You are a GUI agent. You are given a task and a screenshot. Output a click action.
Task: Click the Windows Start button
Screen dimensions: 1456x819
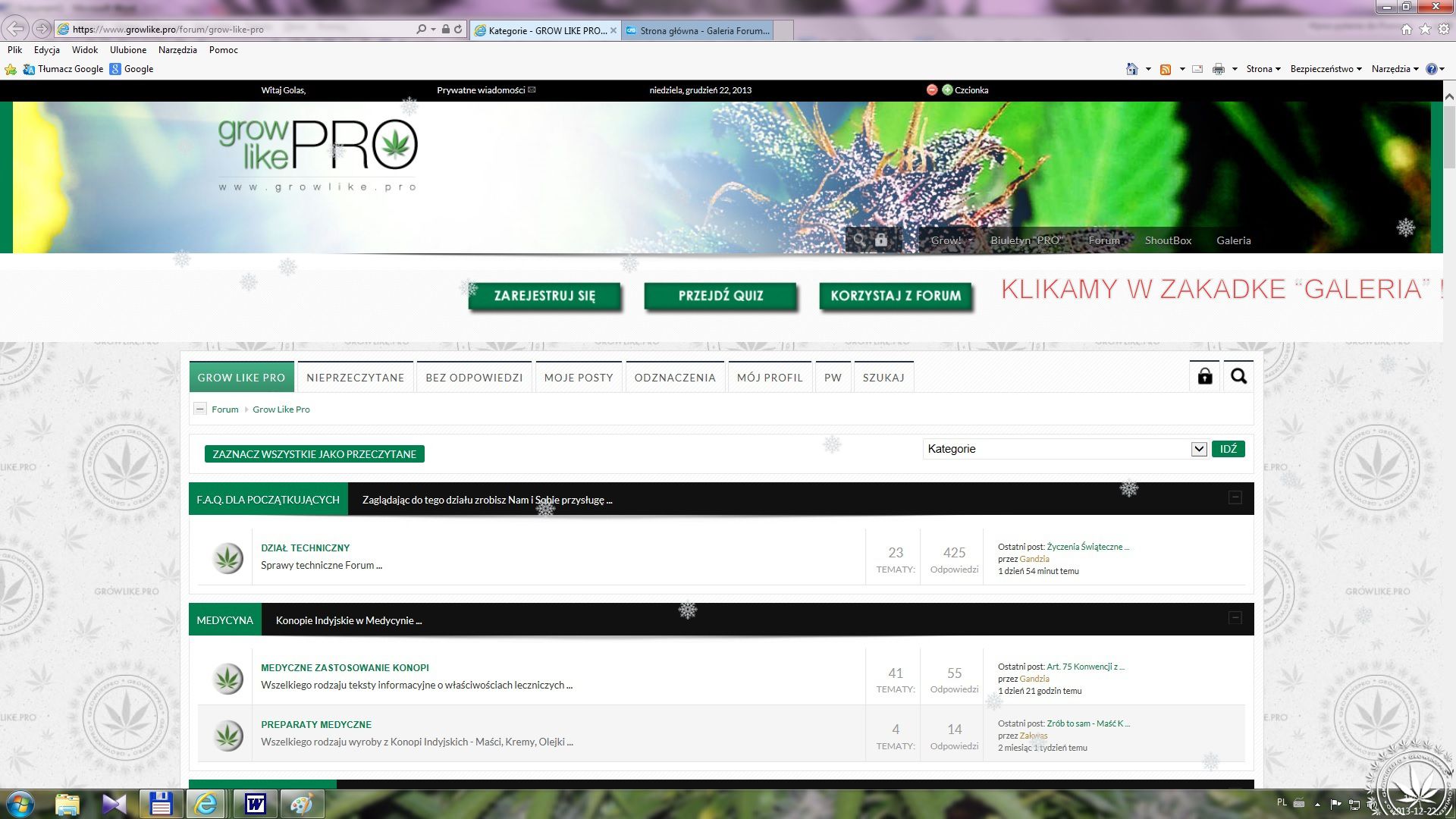(20, 804)
